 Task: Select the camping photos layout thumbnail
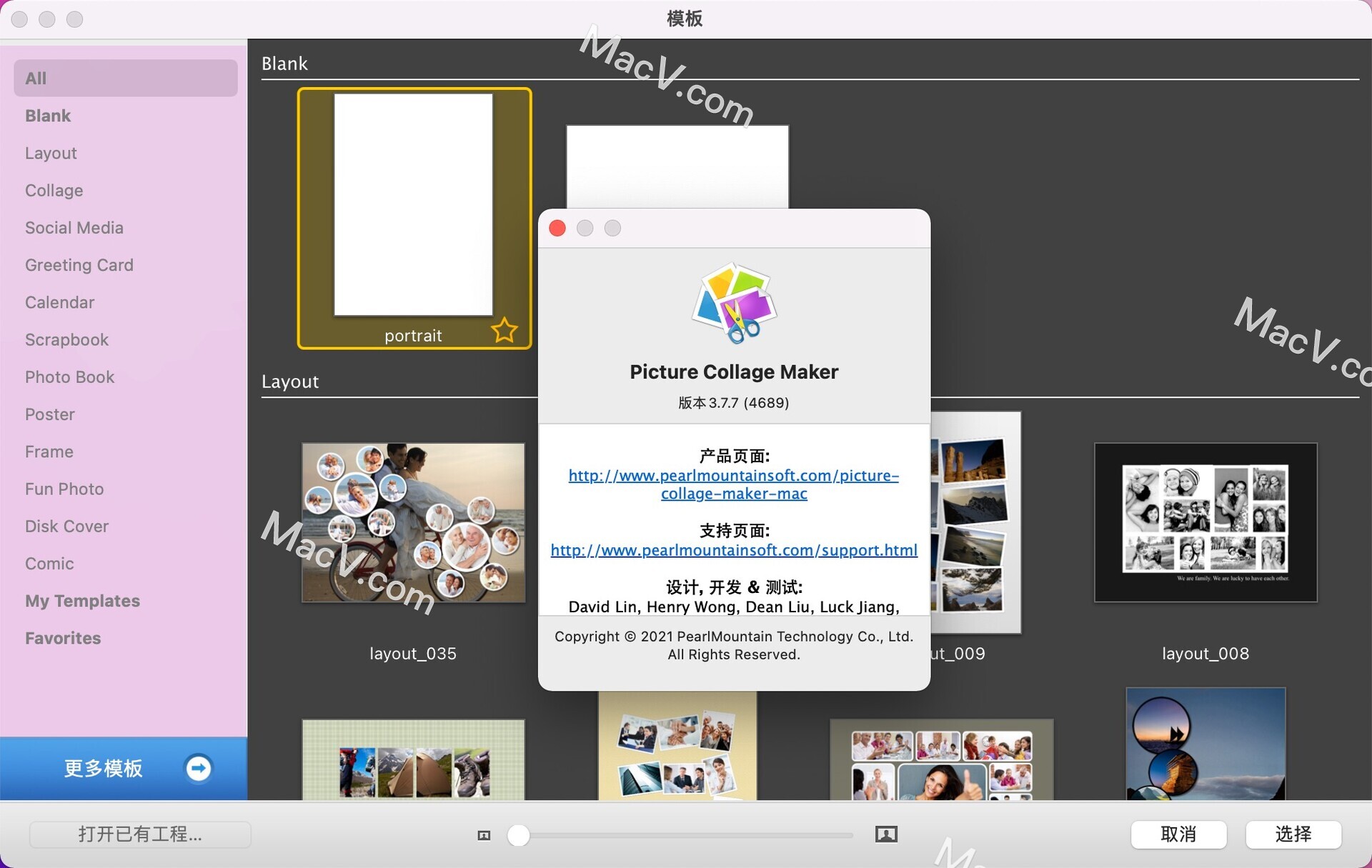click(413, 759)
